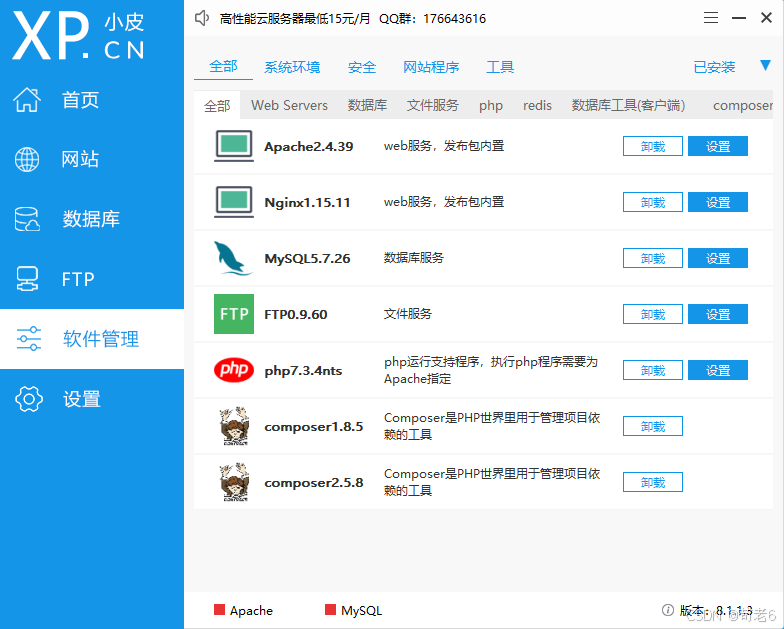The width and height of the screenshot is (784, 629).
Task: Uninstall Apache2.4.39 with 卸载
Action: 652,146
